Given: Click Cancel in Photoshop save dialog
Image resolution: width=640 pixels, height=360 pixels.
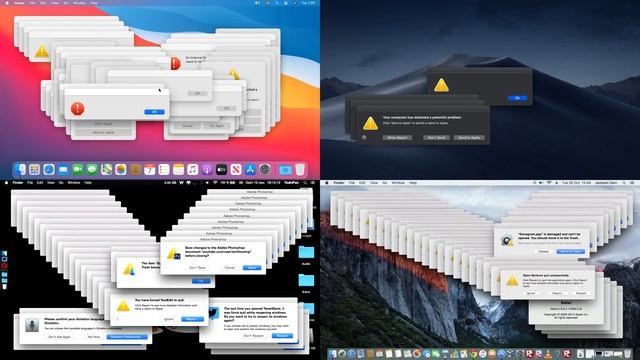Looking at the screenshot, I should tap(229, 268).
